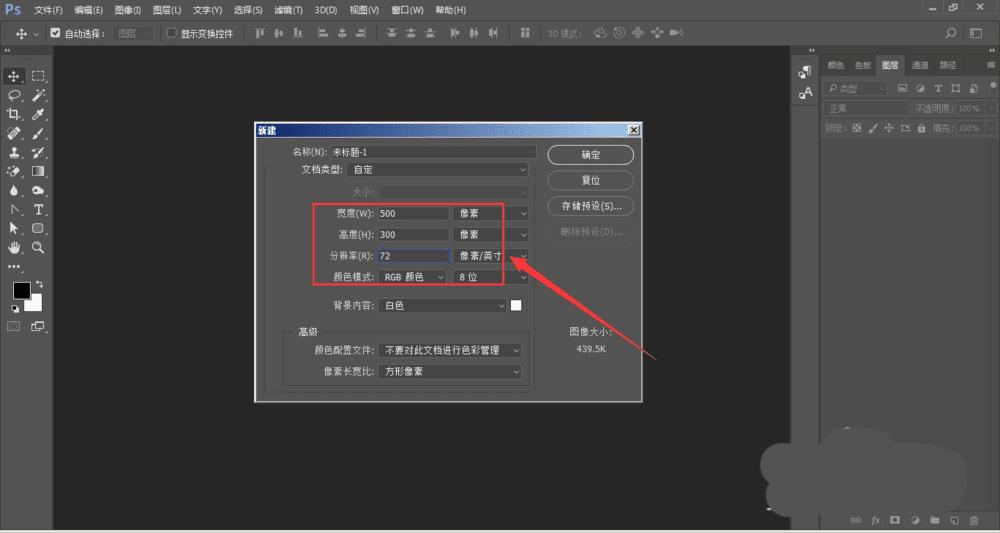Toggle filter for shape layers
Viewport: 1000px width, 533px height.
coord(955,89)
